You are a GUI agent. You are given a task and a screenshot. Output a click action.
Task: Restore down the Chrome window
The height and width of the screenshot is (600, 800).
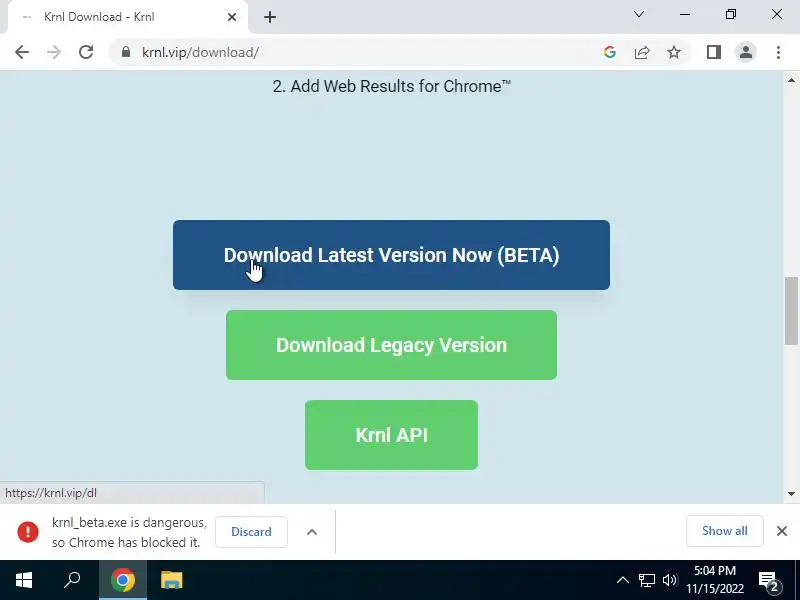tap(731, 14)
